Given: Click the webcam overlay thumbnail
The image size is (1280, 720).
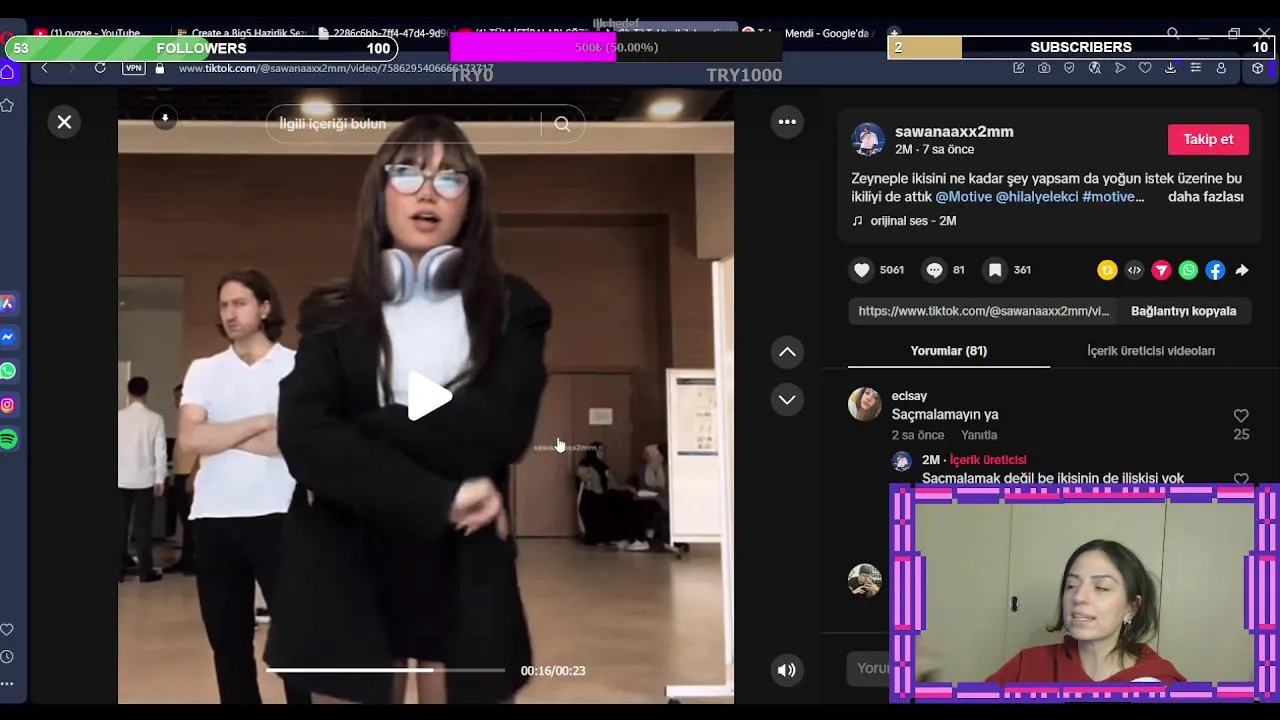Looking at the screenshot, I should [x=1084, y=594].
